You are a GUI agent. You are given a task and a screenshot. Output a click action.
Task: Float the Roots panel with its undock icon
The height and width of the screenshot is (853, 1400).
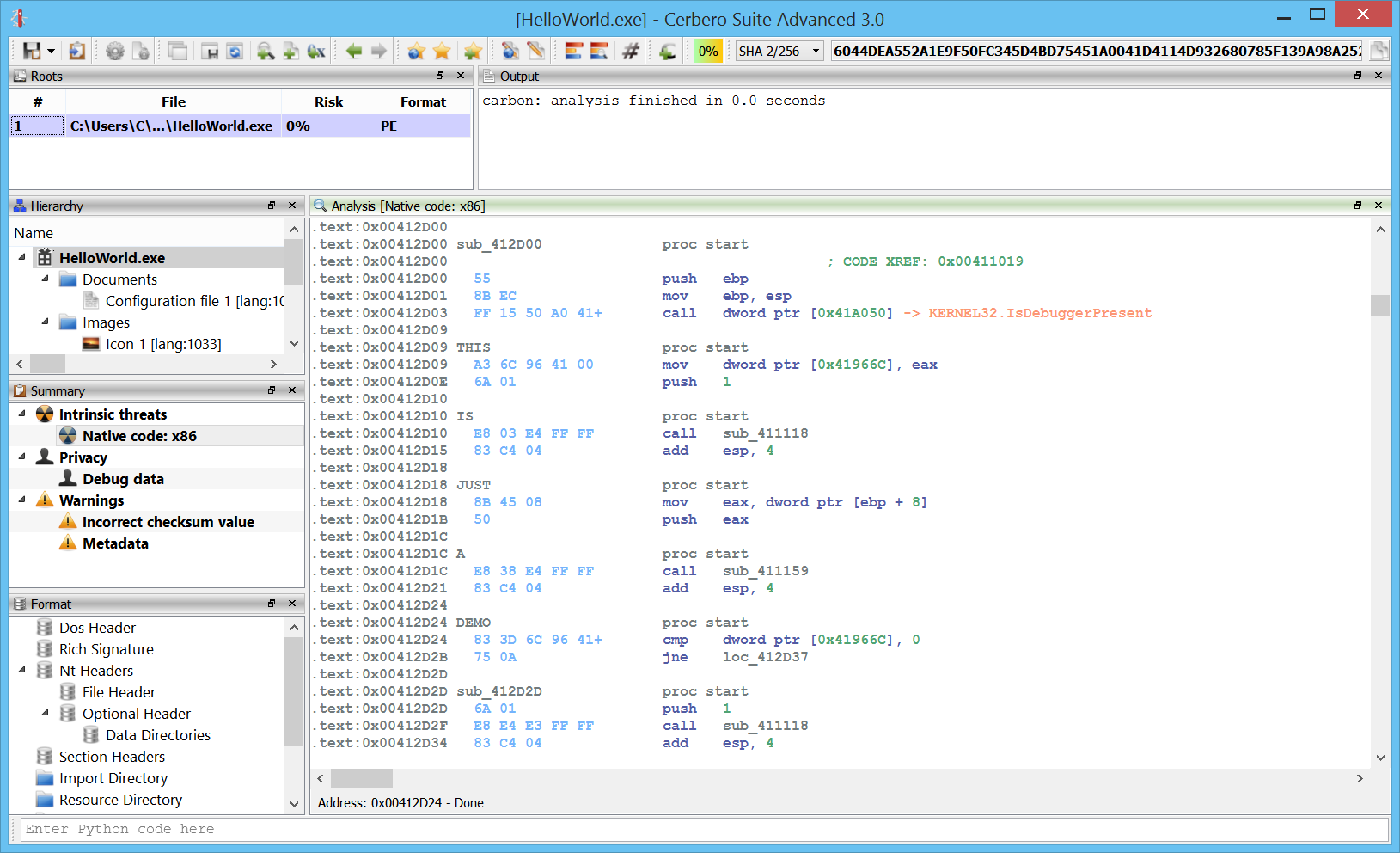click(x=440, y=76)
